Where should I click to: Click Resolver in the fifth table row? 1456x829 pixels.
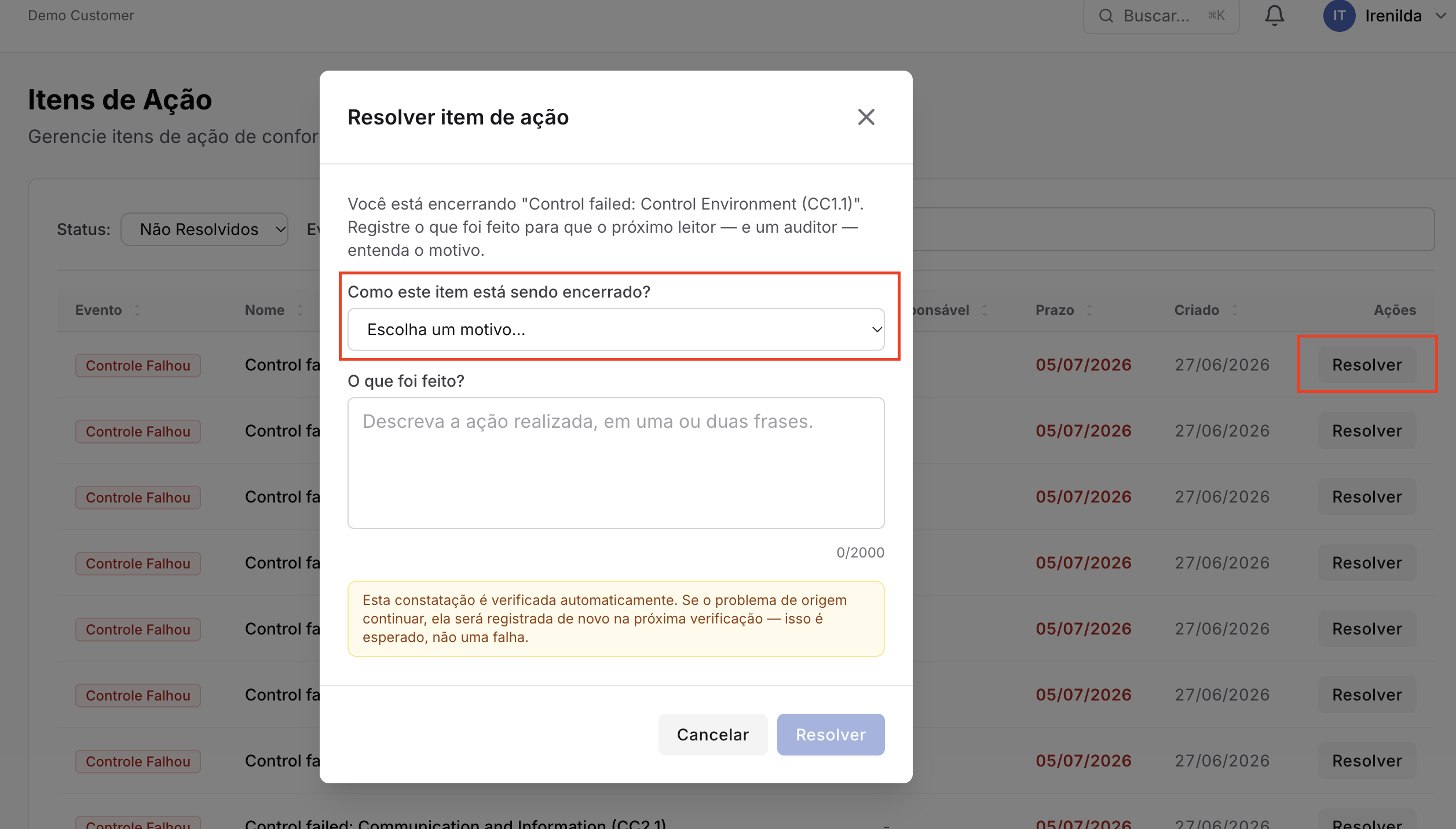1367,629
